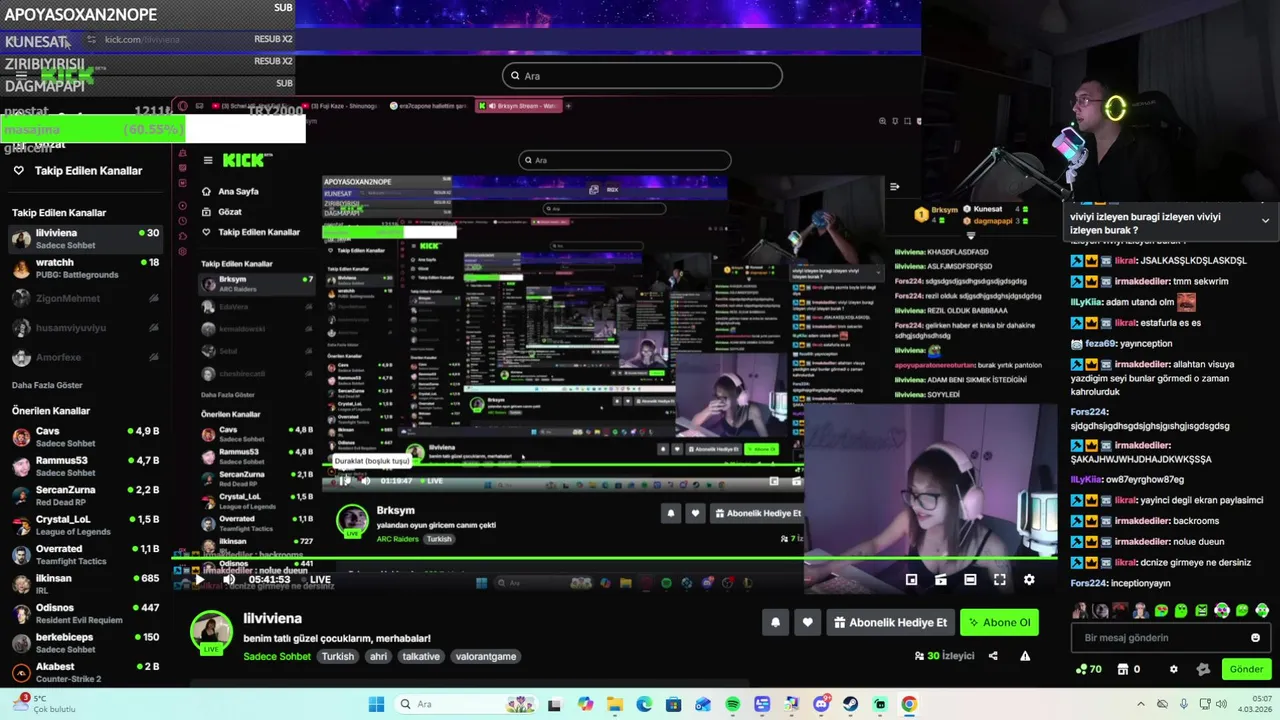
Task: Toggle theater mode in the player
Action: 970,579
